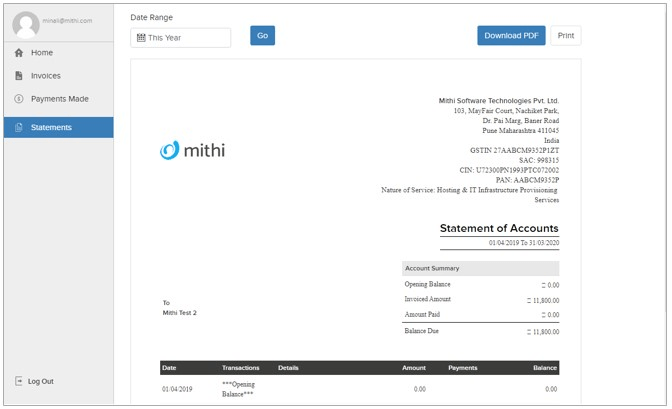672x409 pixels.
Task: Click the Print button
Action: click(566, 36)
